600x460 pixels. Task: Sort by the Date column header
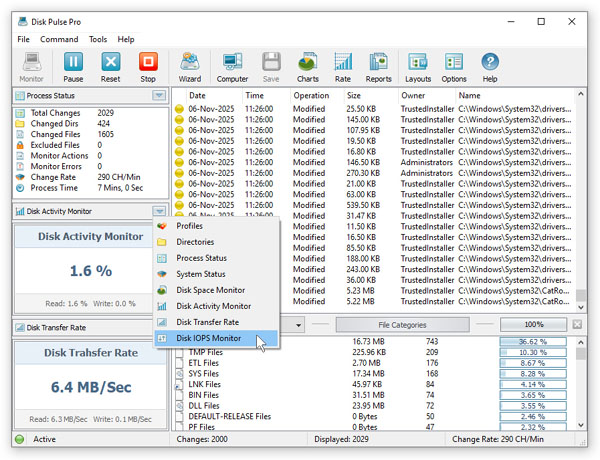point(213,96)
